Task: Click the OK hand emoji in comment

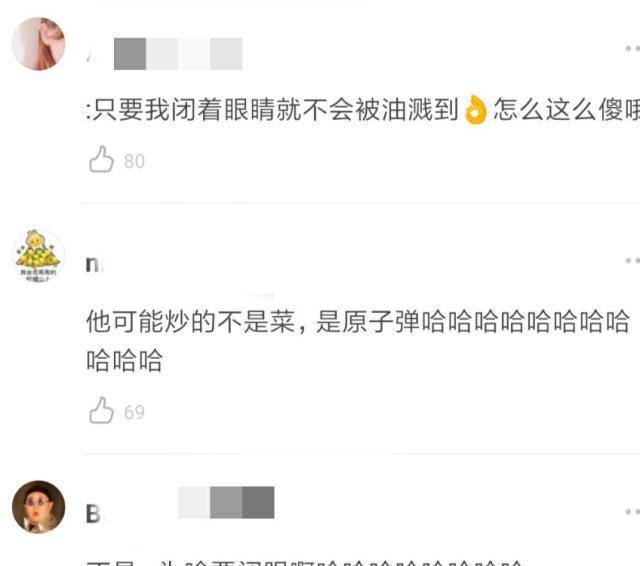Action: pos(476,109)
